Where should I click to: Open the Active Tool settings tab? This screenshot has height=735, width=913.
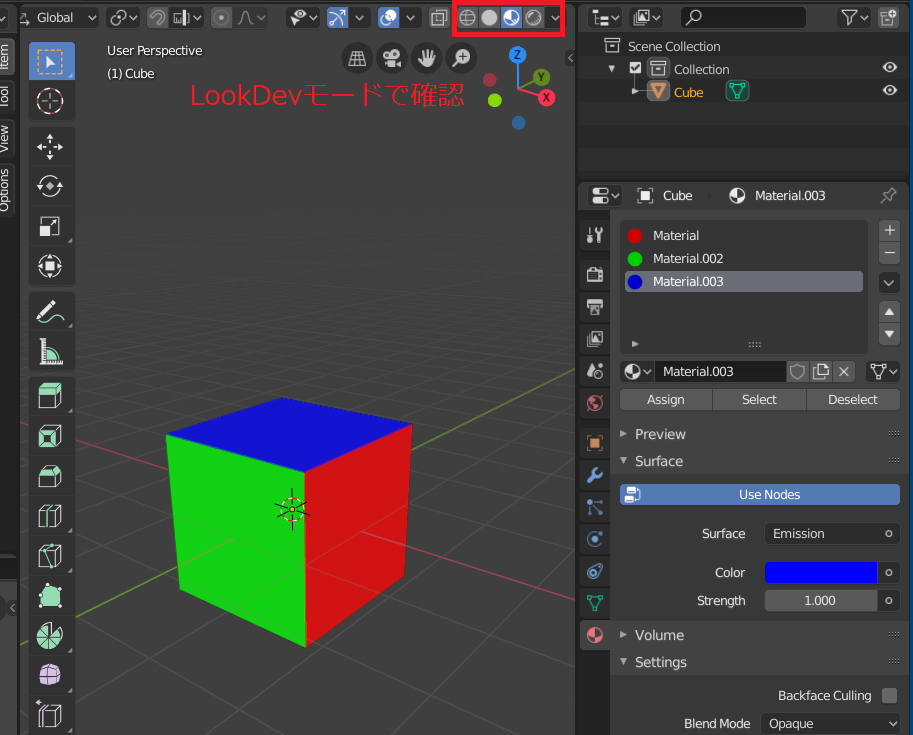click(594, 235)
